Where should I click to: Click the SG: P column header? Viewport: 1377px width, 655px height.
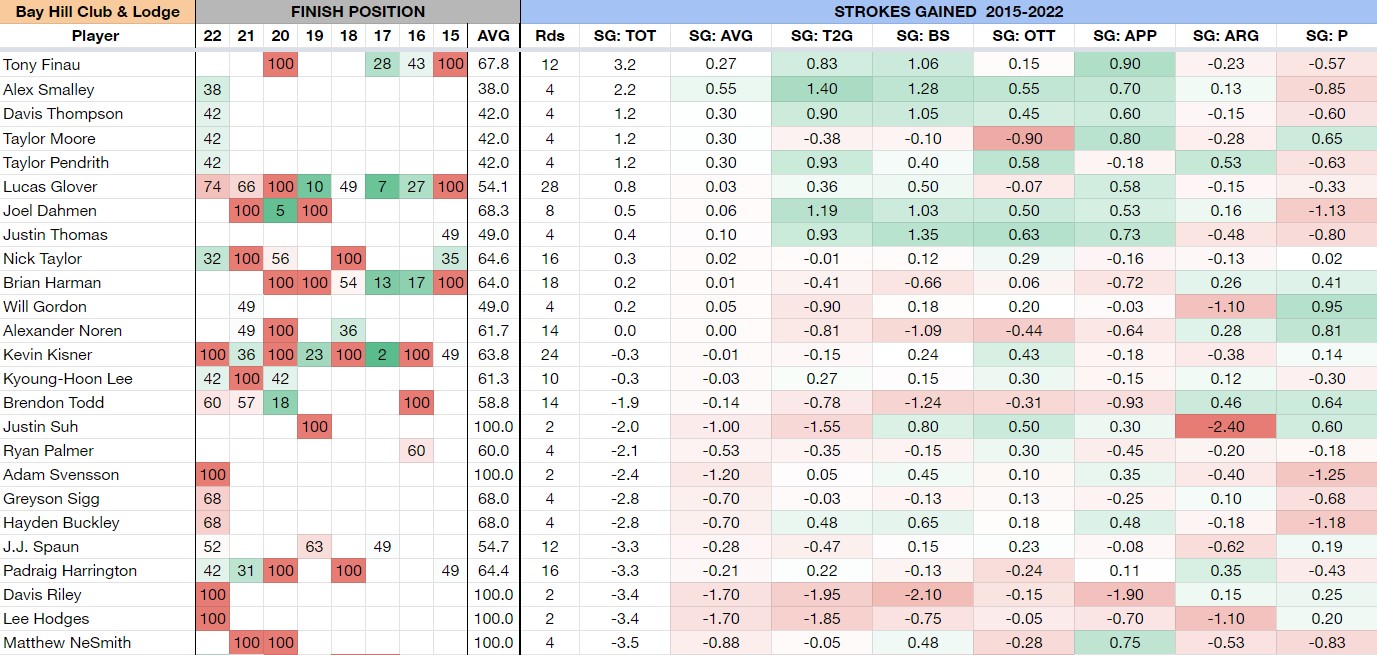(x=1326, y=36)
